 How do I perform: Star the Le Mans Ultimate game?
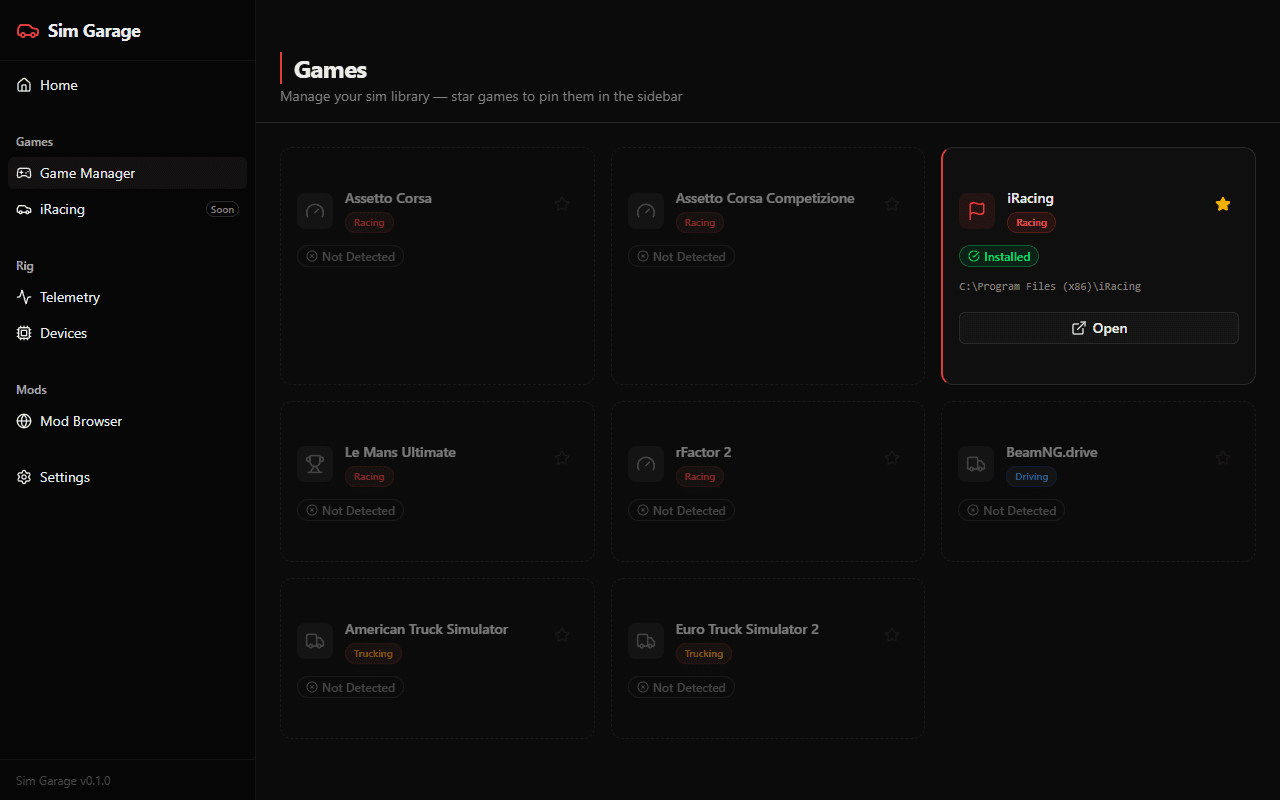tap(562, 458)
